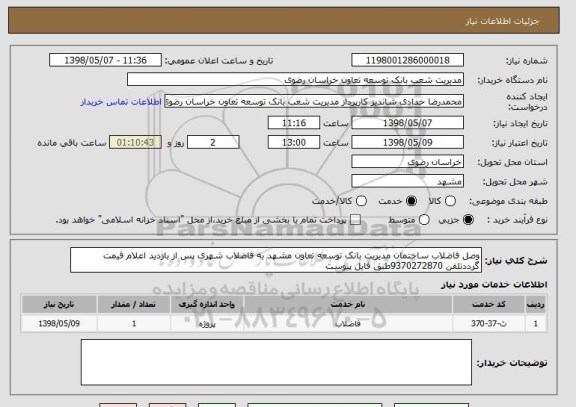This screenshot has height=407, width=576.
Task: Click the validity time field 13:00
Action: tap(294, 142)
